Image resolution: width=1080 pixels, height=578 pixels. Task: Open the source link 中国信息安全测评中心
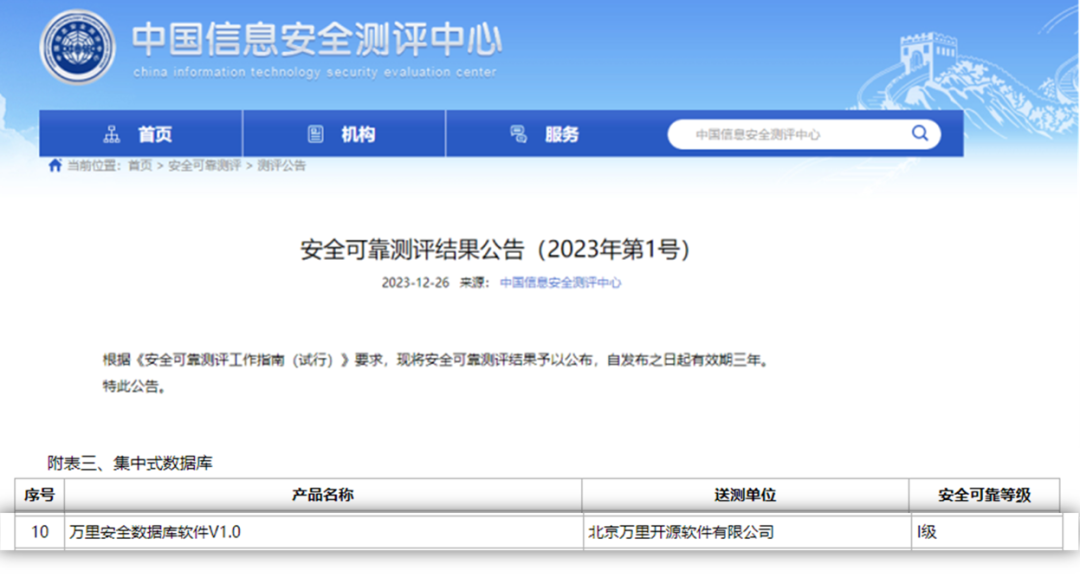click(x=560, y=282)
